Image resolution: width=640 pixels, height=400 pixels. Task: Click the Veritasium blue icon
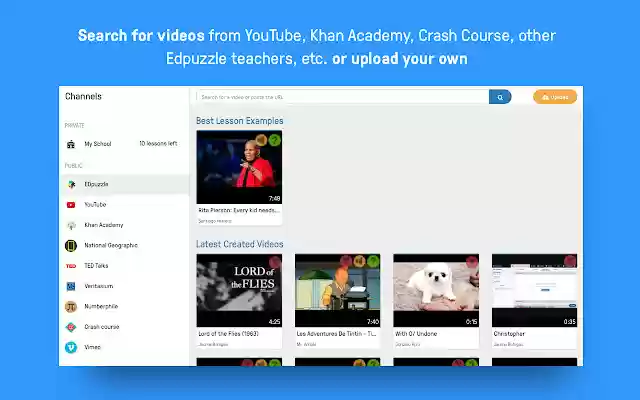71,287
